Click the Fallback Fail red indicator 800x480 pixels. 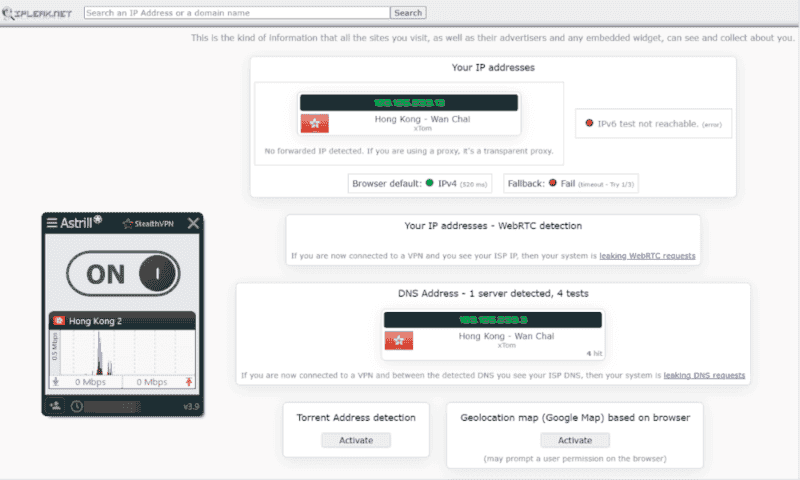(553, 183)
